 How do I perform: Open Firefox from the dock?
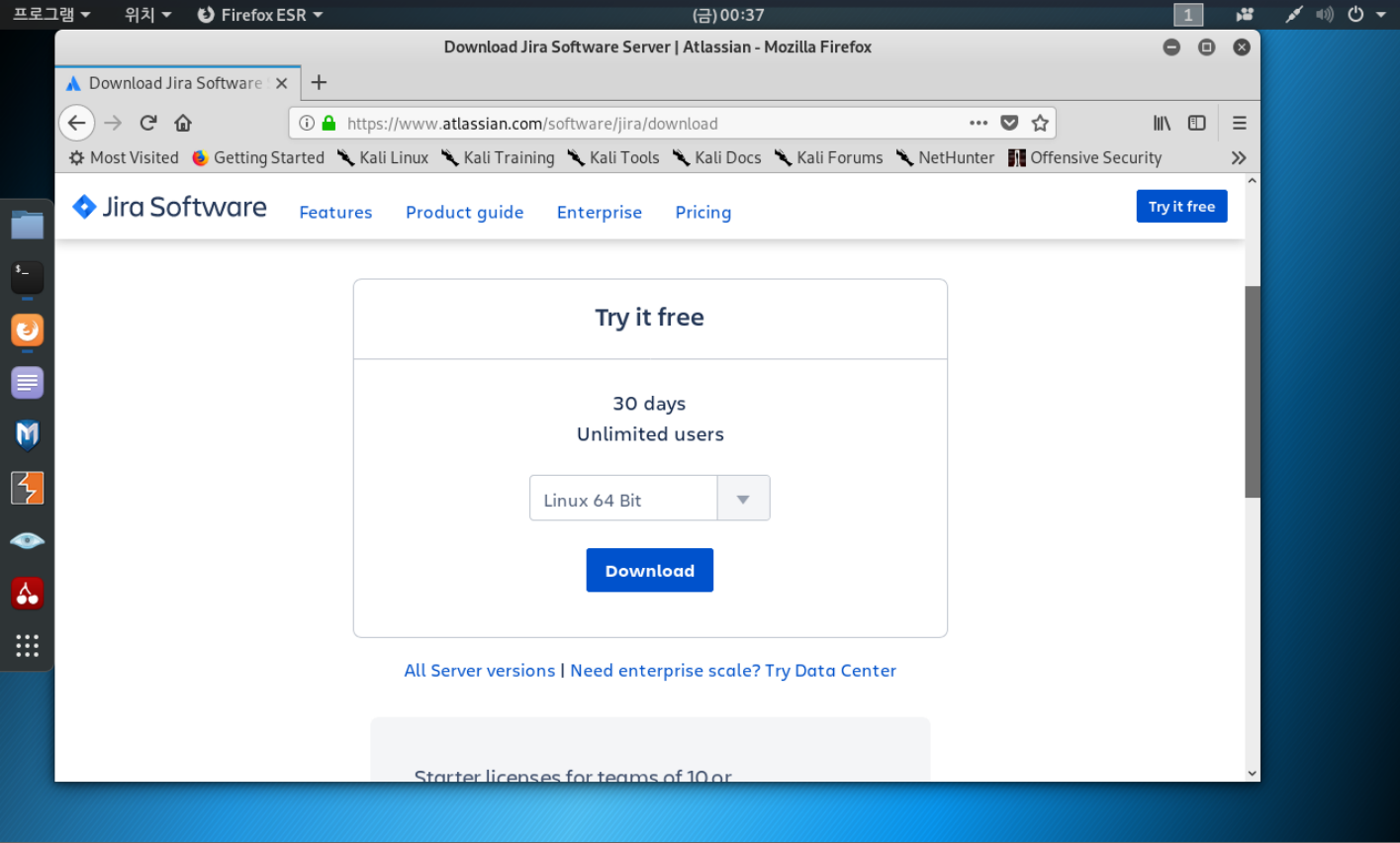click(x=27, y=330)
